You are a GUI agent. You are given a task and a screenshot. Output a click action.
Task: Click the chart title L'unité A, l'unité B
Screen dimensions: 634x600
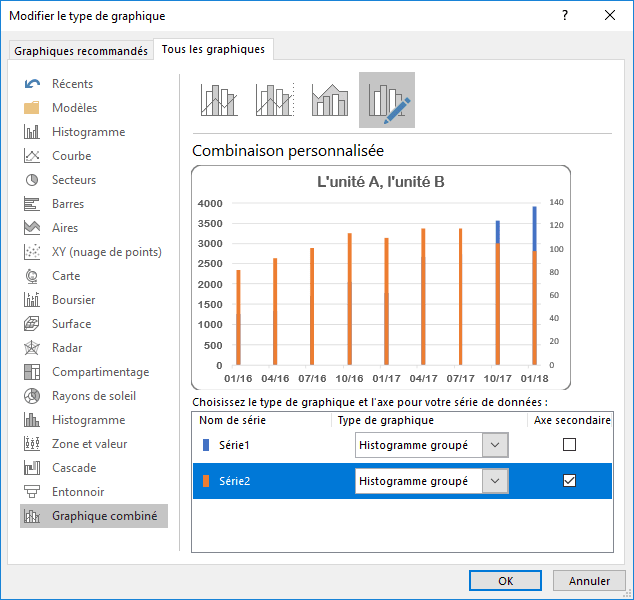click(x=381, y=182)
